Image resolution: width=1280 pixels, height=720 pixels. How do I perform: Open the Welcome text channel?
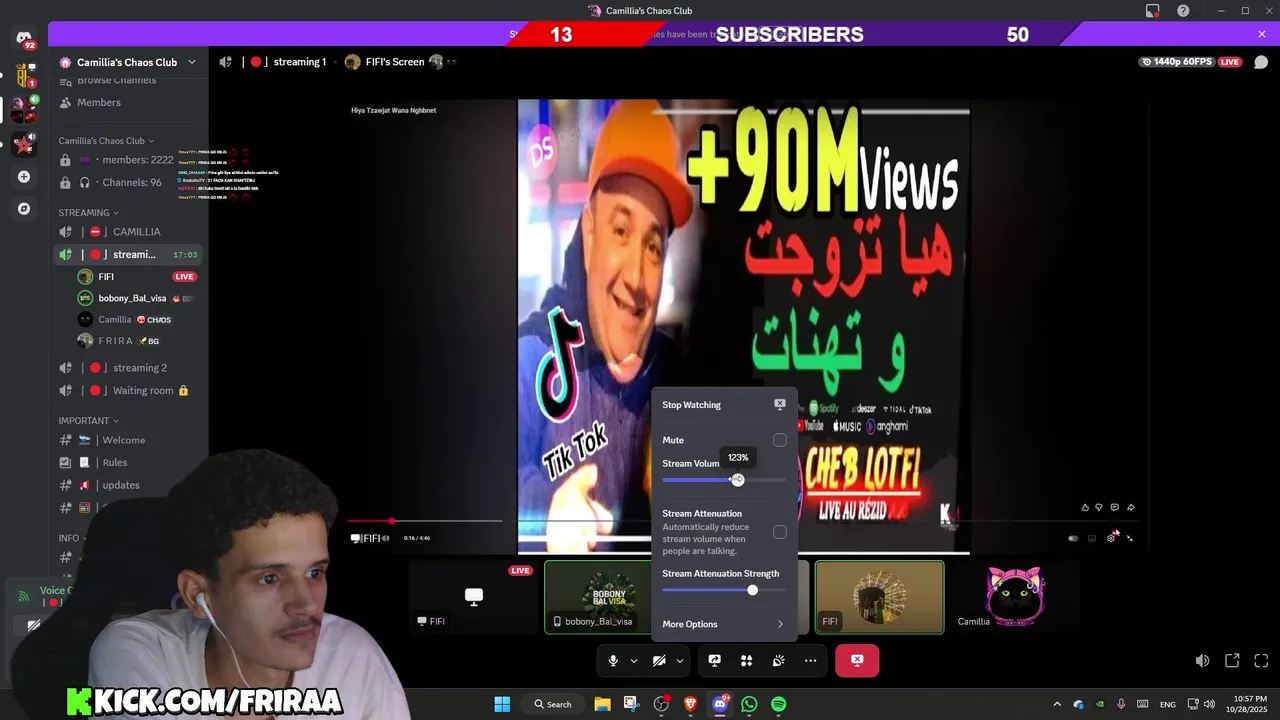[x=130, y=440]
